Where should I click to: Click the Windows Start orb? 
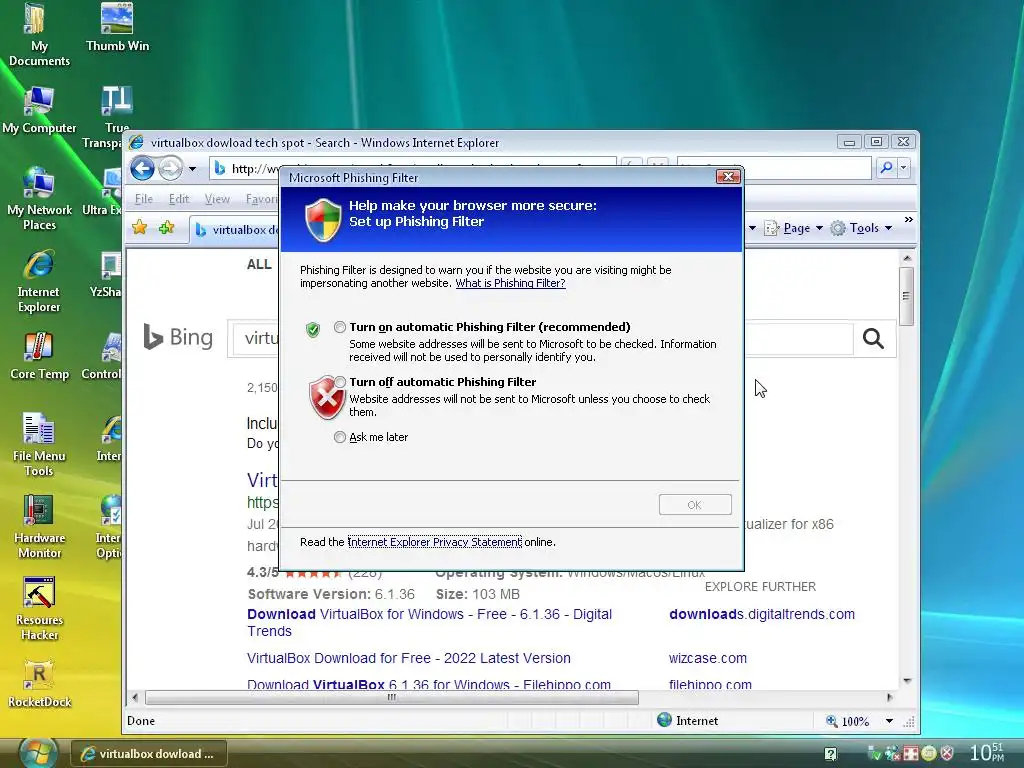tap(37, 754)
